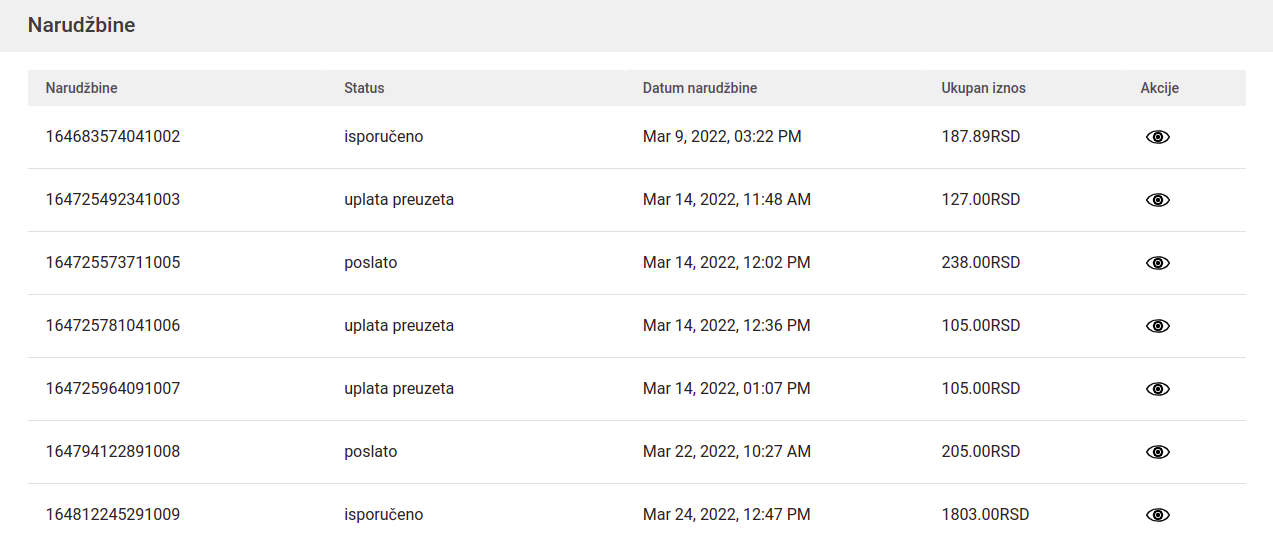Click date Mar 9, 2022, 03:22 PM
Viewport: 1273px width, 545px height.
(721, 137)
